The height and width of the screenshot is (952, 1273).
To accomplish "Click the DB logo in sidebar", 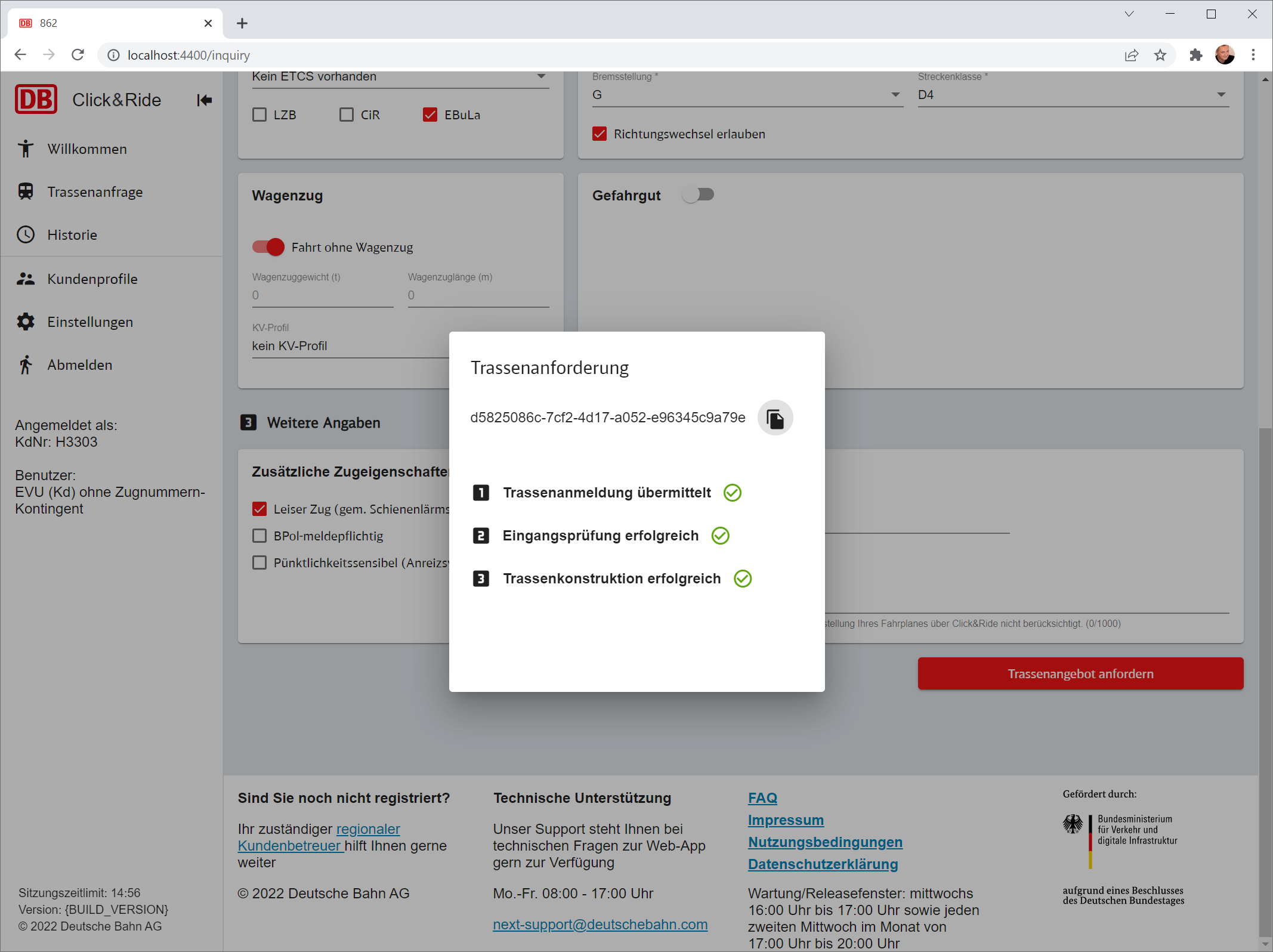I will [36, 100].
